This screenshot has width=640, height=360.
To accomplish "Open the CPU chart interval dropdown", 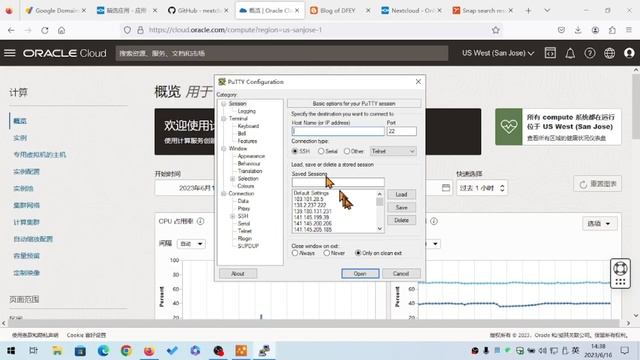I will pyautogui.click(x=191, y=244).
